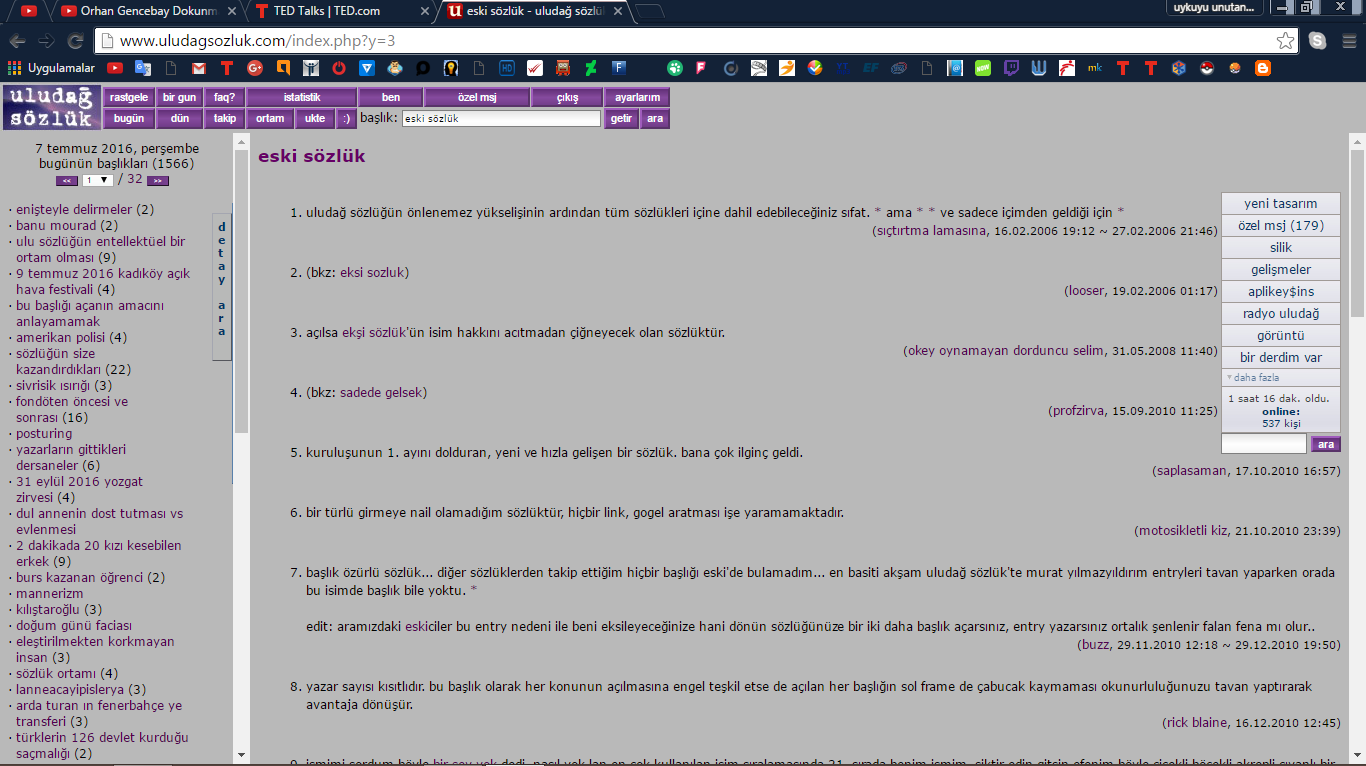Open the ortam menu button

click(270, 118)
